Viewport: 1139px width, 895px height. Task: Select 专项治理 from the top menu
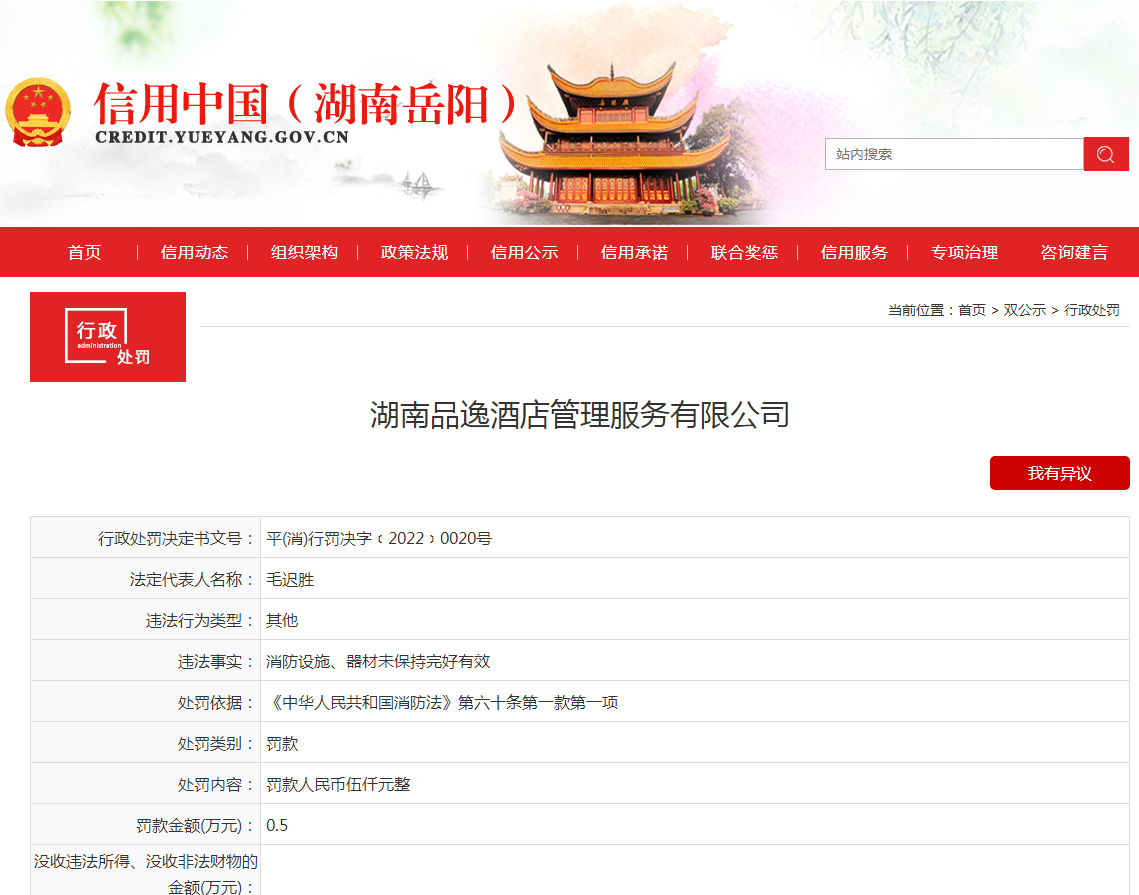click(x=963, y=253)
